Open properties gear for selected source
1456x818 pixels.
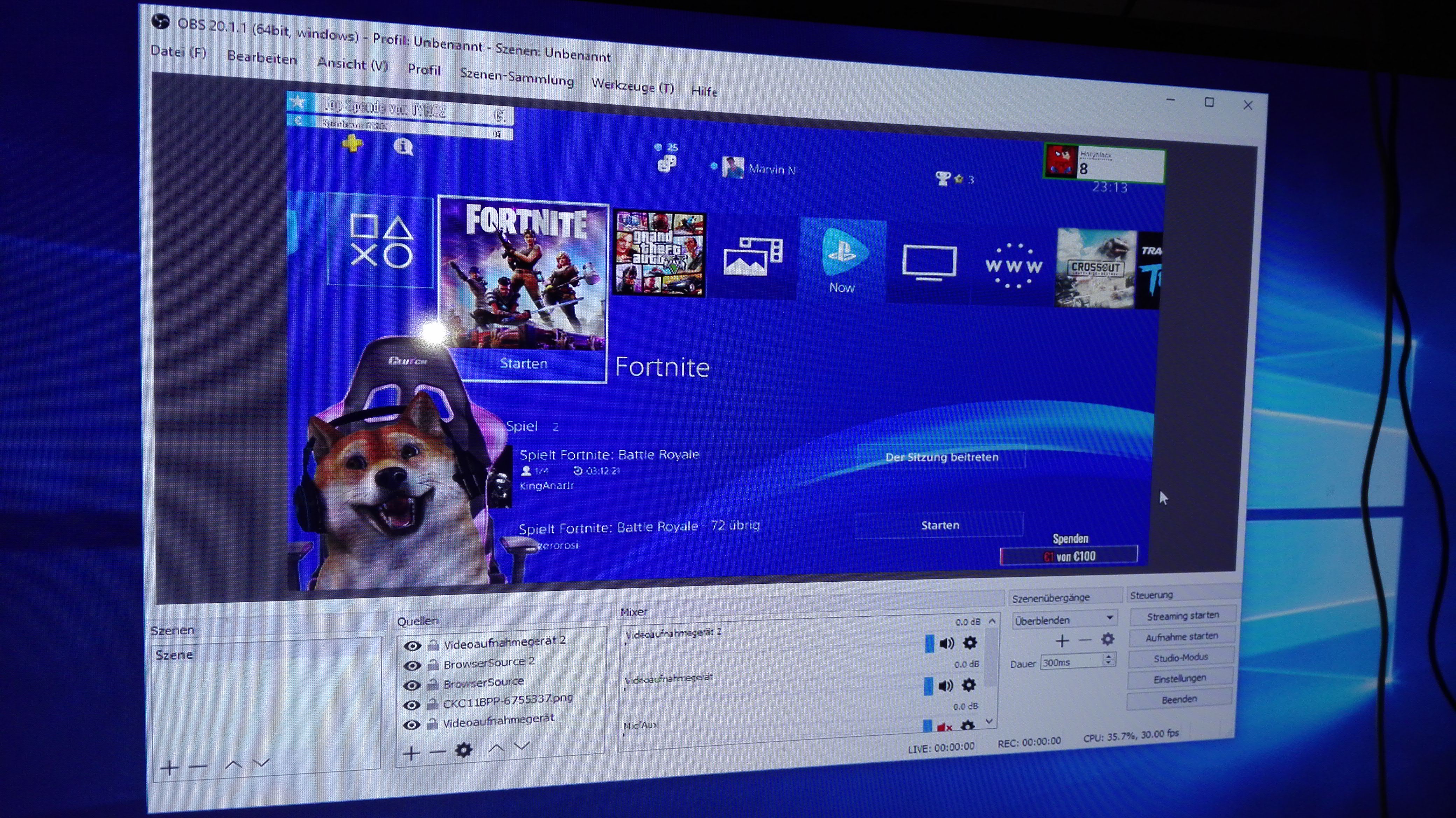click(x=463, y=750)
